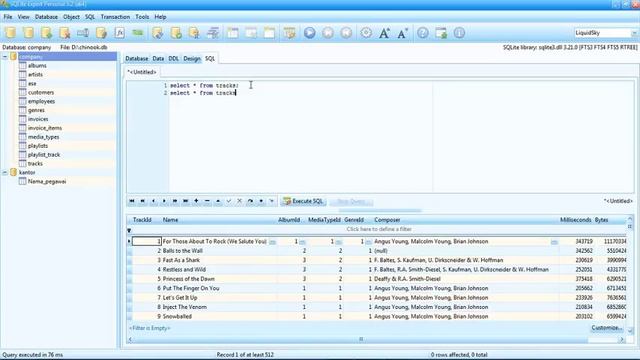The height and width of the screenshot is (360, 640).
Task: Select the playlist_track table in tree
Action: tap(44, 155)
